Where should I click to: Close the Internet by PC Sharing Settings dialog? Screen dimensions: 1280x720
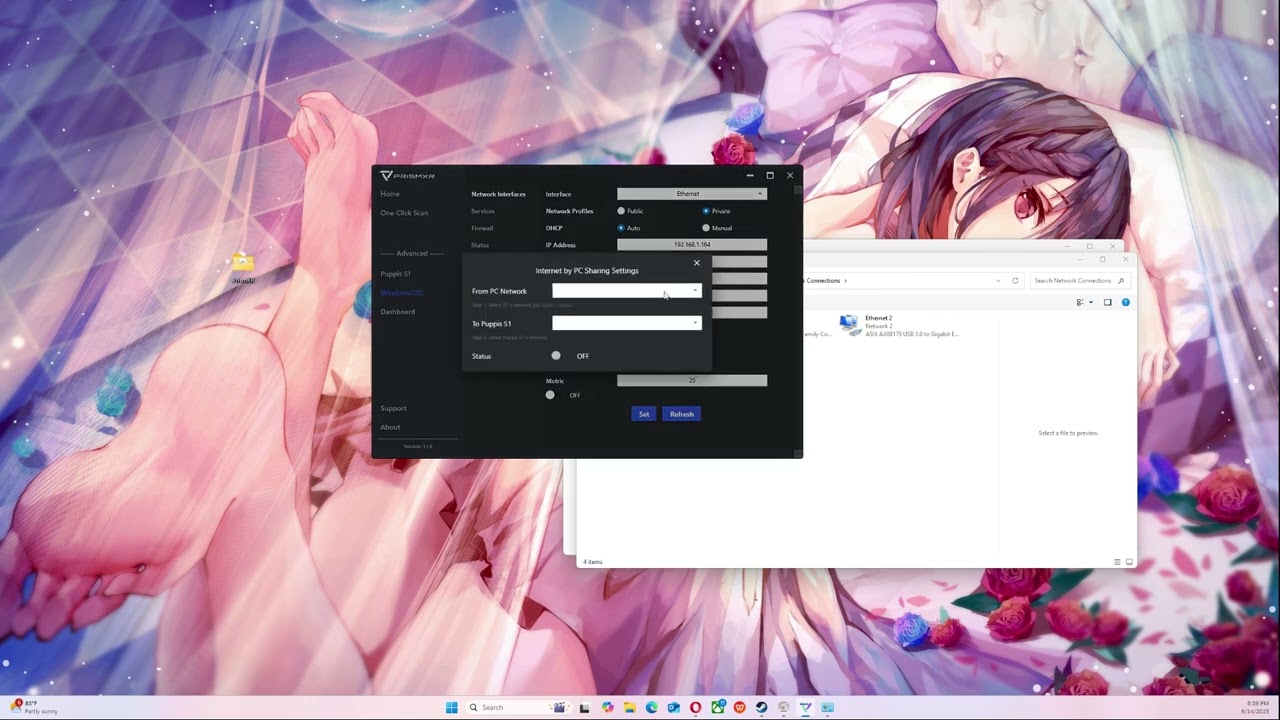click(697, 263)
